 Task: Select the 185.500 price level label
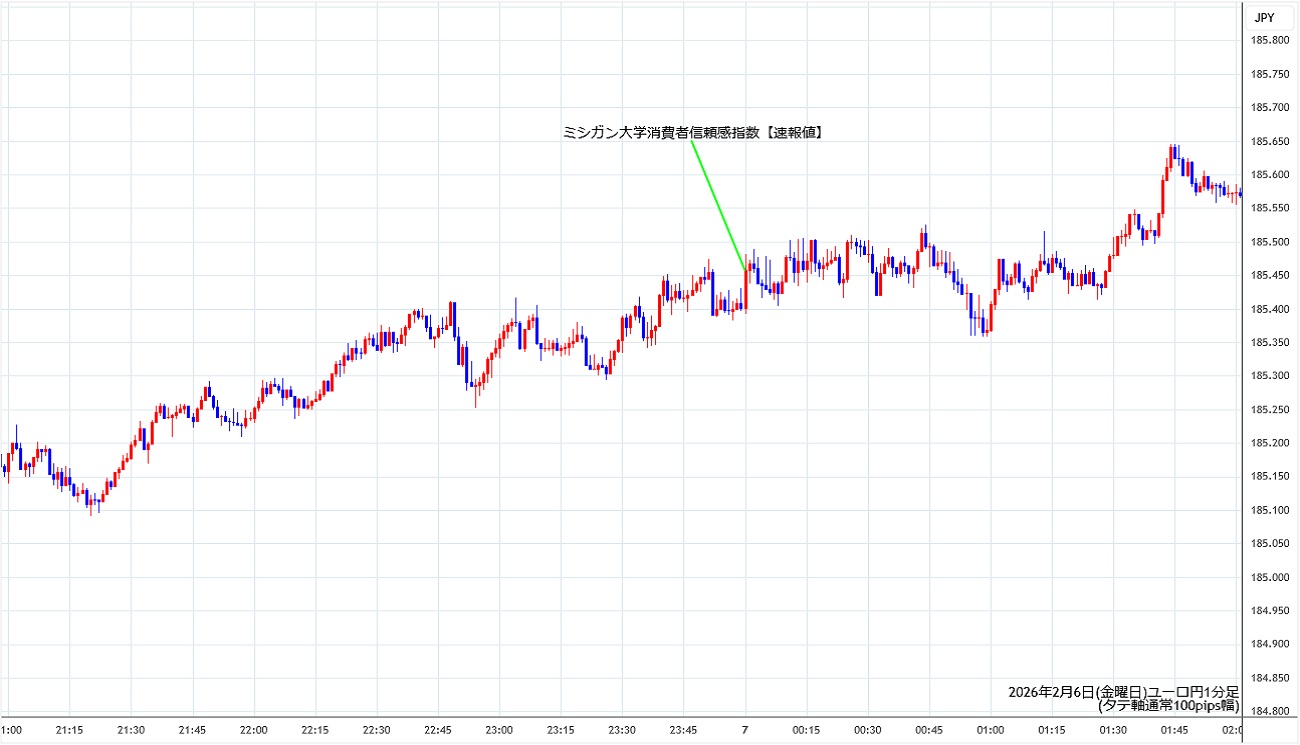(x=1269, y=242)
